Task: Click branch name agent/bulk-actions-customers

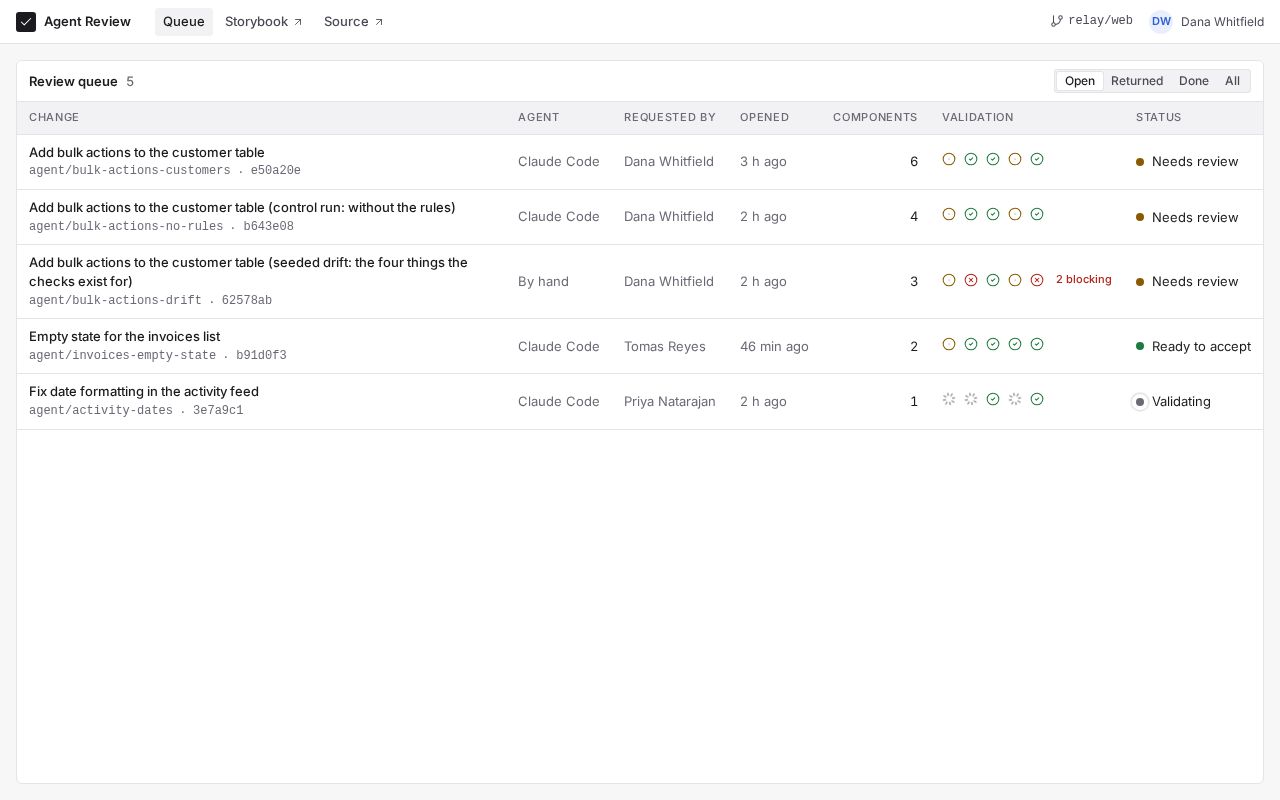Action: (x=130, y=171)
